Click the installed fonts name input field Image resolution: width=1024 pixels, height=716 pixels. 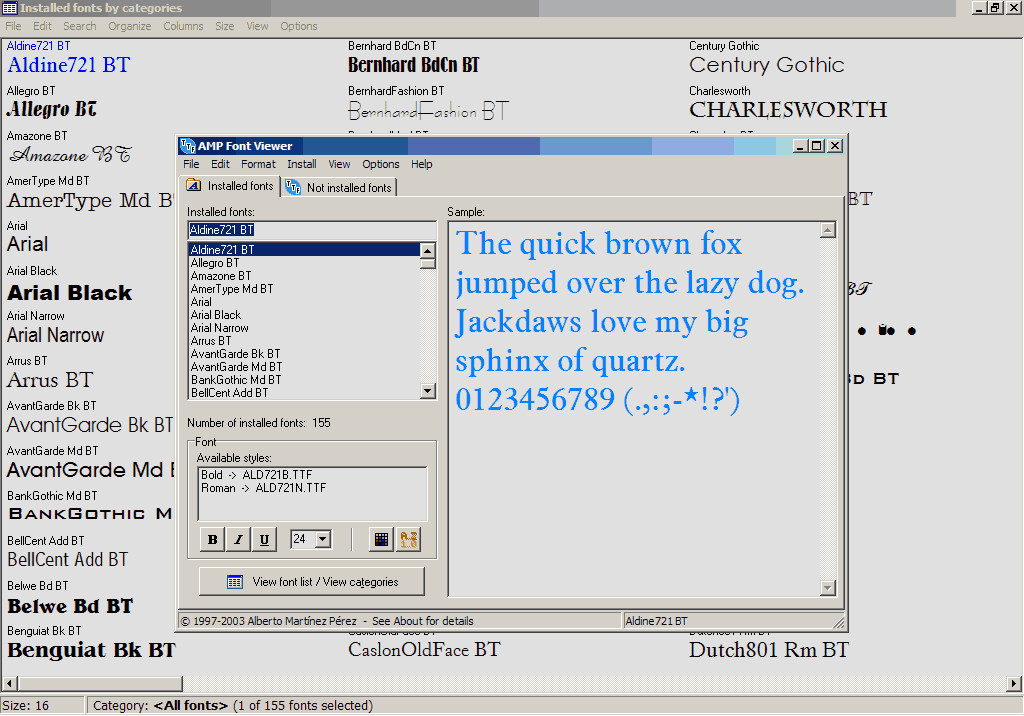pyautogui.click(x=312, y=230)
